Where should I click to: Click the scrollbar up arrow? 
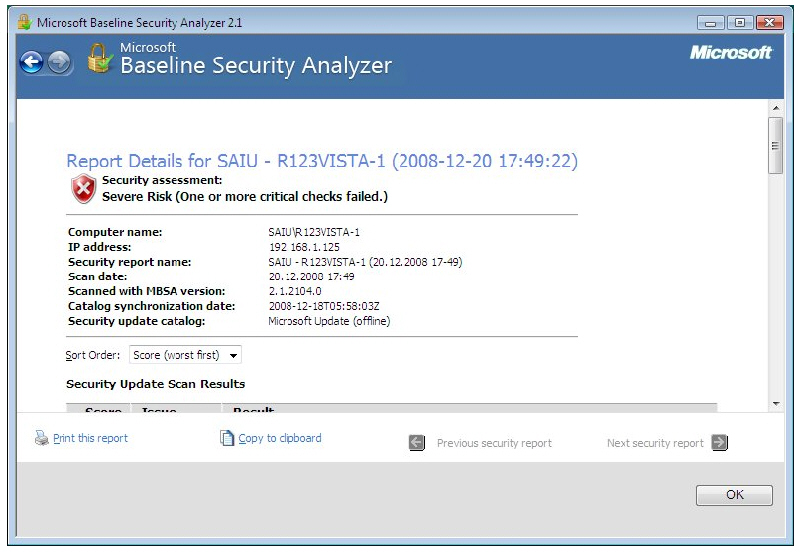(776, 108)
